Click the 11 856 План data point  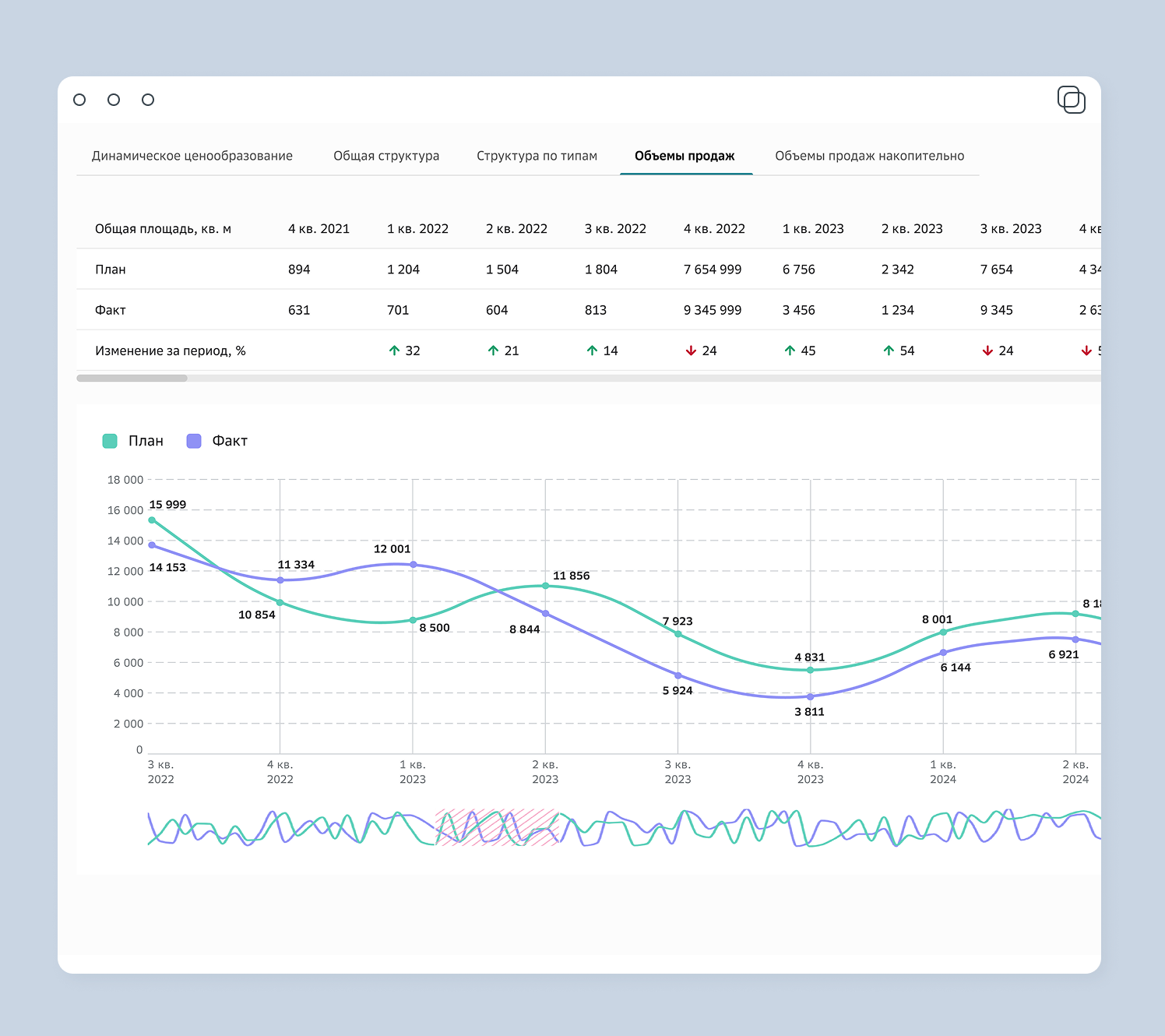(x=545, y=586)
